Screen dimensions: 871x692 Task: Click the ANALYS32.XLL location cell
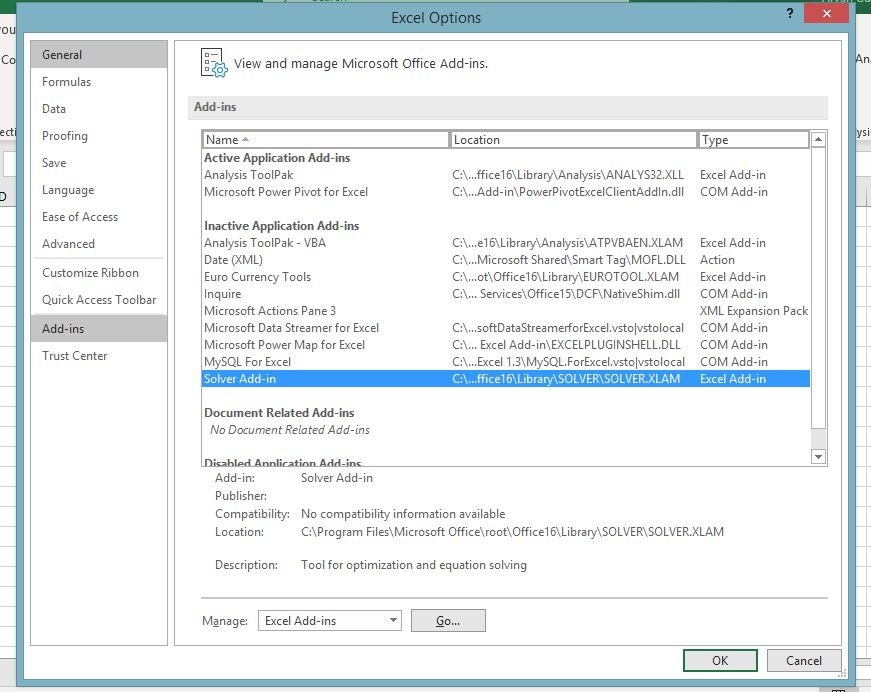(x=568, y=175)
